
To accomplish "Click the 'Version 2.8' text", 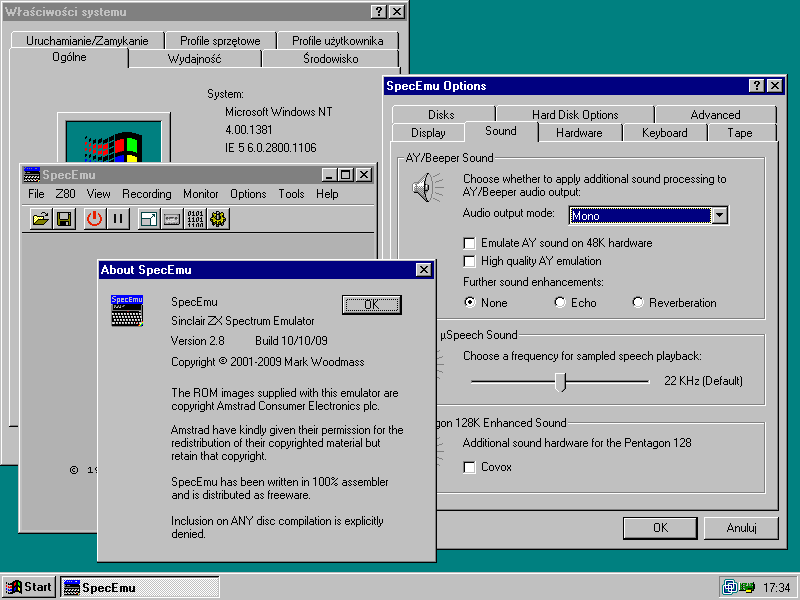I will 197,341.
